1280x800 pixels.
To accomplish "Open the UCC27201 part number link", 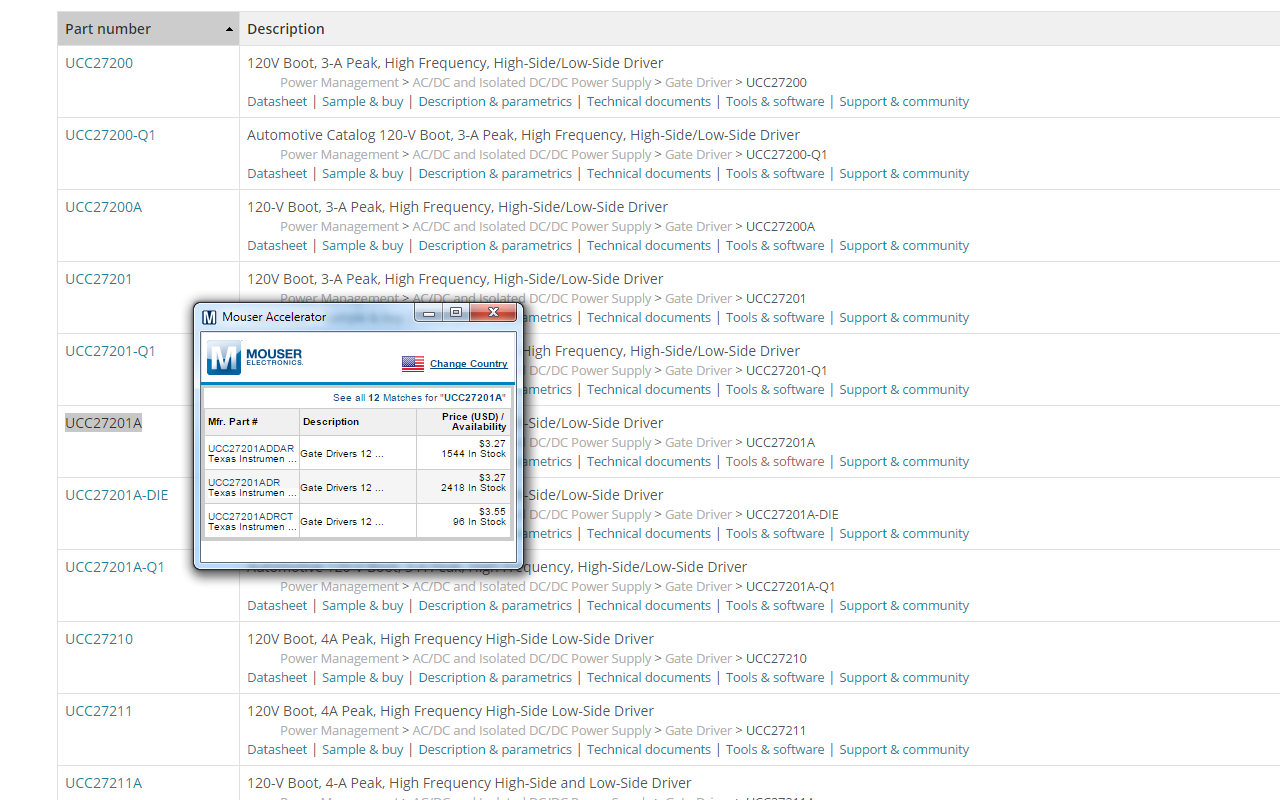I will tap(99, 279).
